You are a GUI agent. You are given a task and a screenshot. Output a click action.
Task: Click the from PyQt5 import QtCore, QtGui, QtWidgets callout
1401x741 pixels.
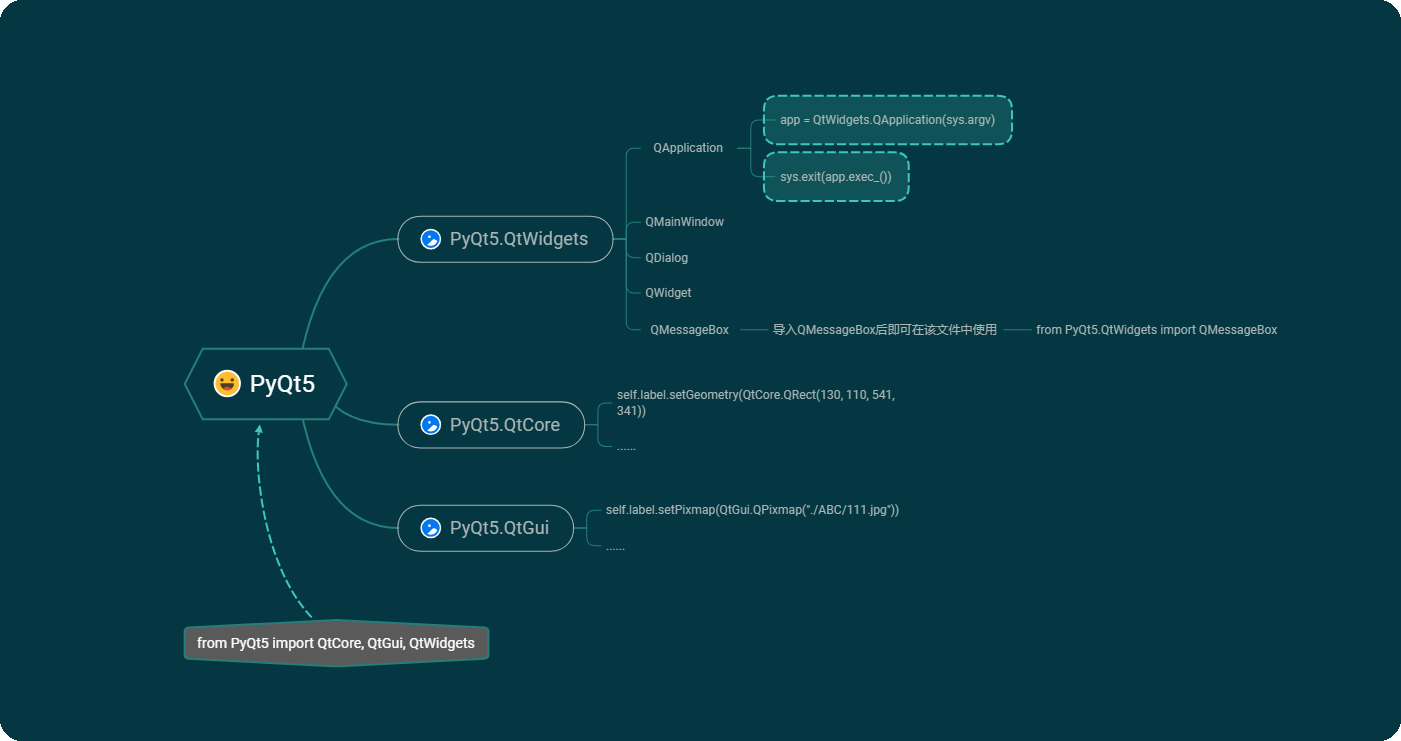click(336, 643)
